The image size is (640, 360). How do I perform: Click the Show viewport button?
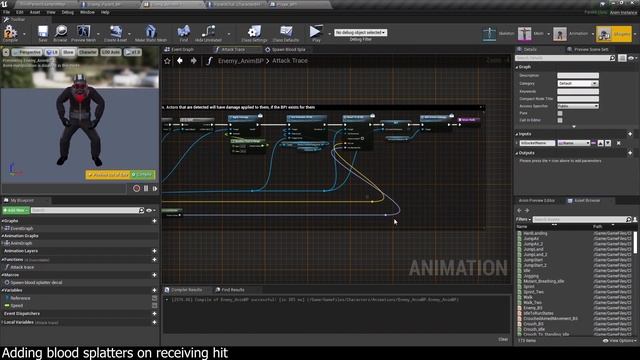pyautogui.click(x=68, y=52)
